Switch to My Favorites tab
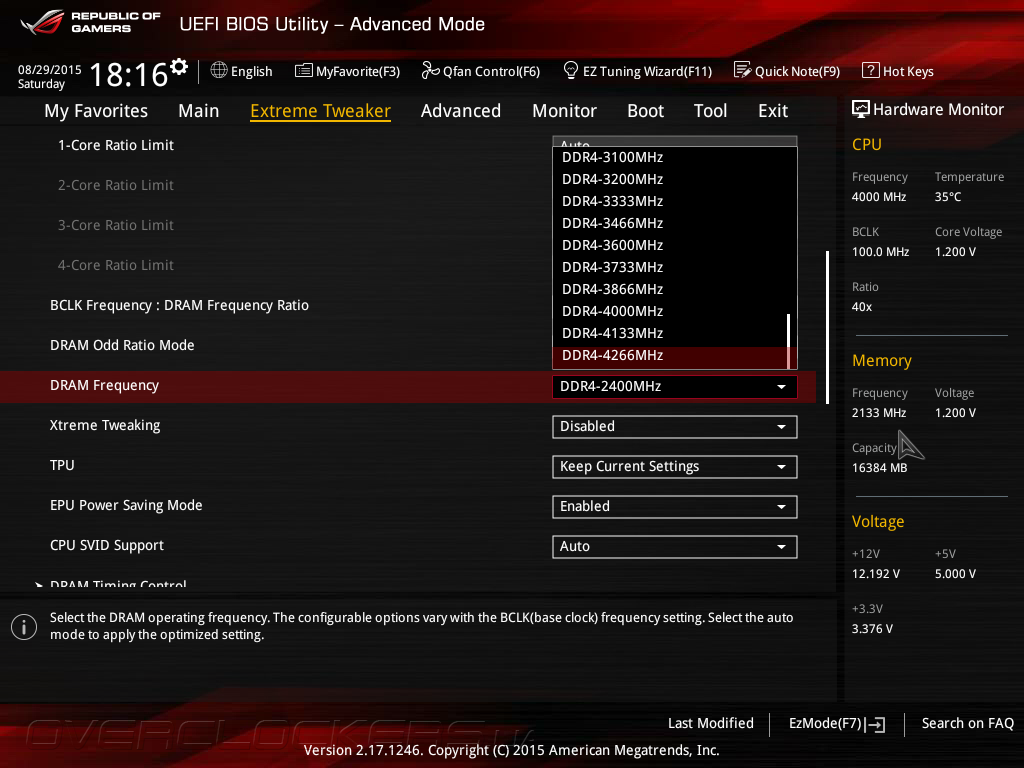The image size is (1024, 768). tap(96, 111)
